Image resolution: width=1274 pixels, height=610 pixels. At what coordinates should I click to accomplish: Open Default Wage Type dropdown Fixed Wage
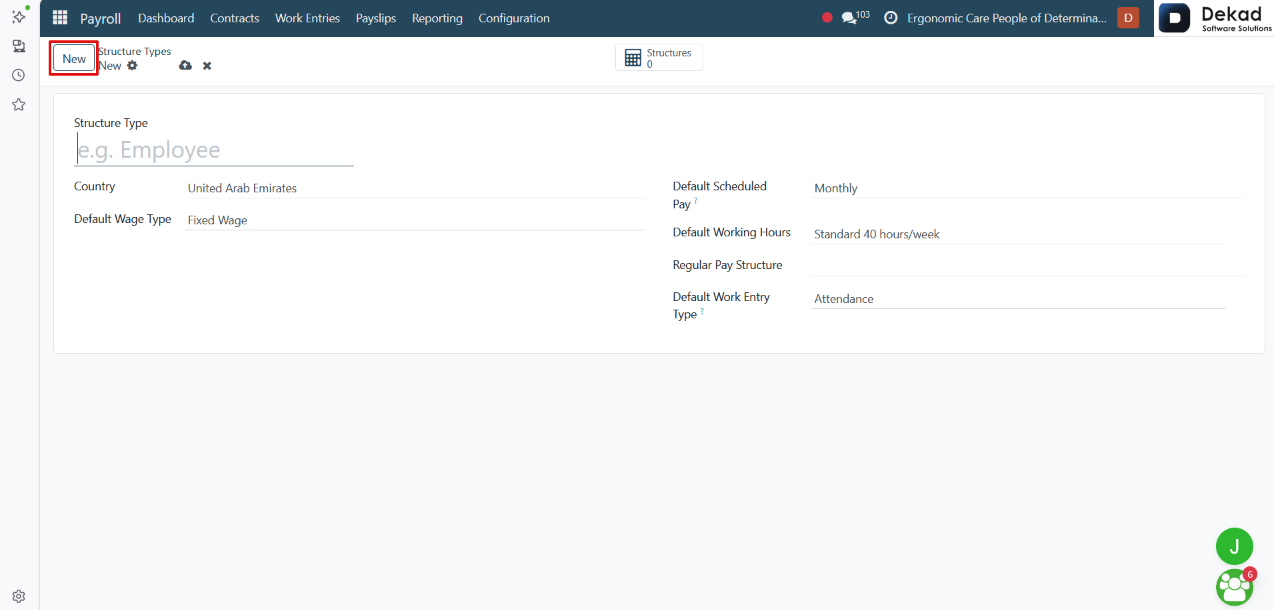click(x=415, y=220)
